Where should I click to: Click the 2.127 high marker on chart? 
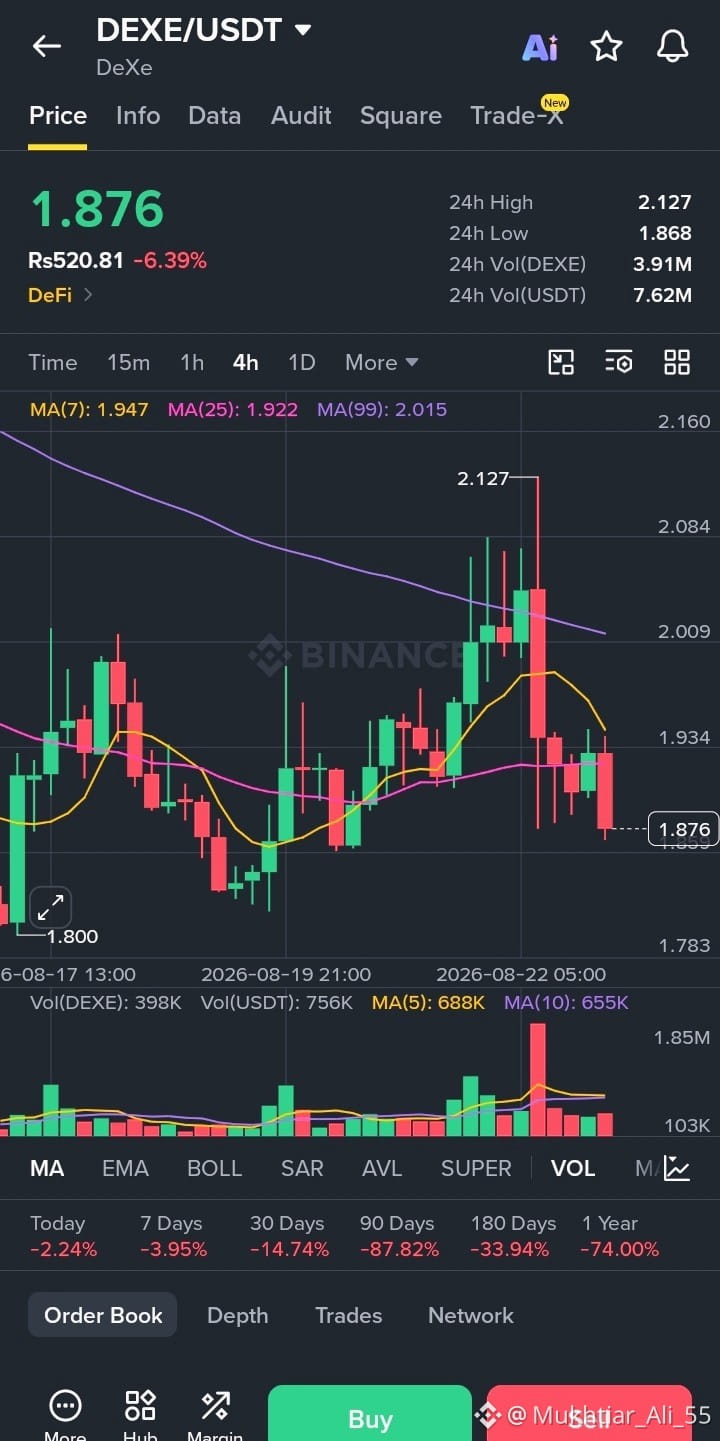click(483, 479)
